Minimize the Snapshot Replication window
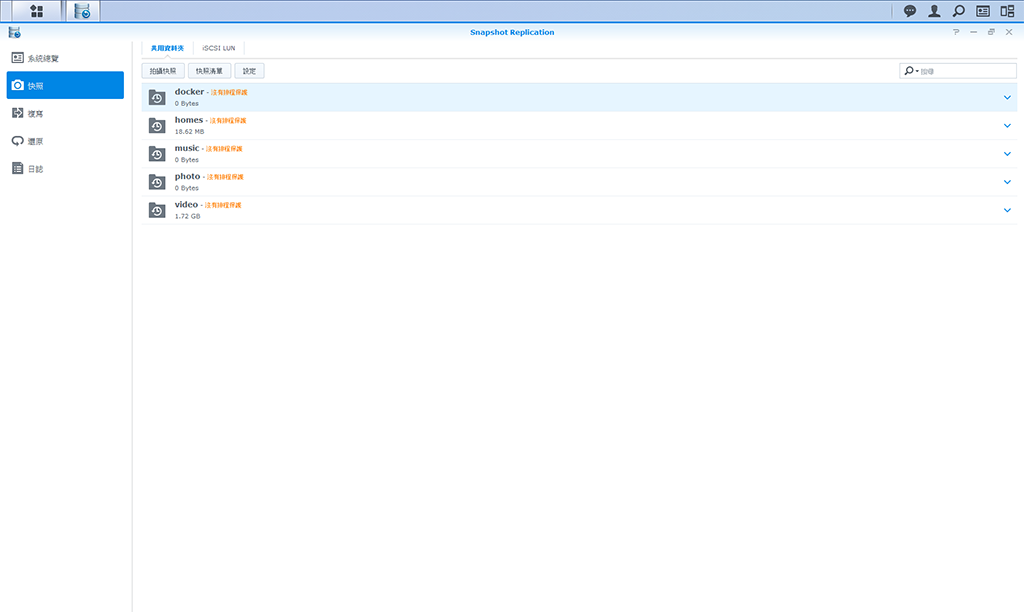 [974, 32]
